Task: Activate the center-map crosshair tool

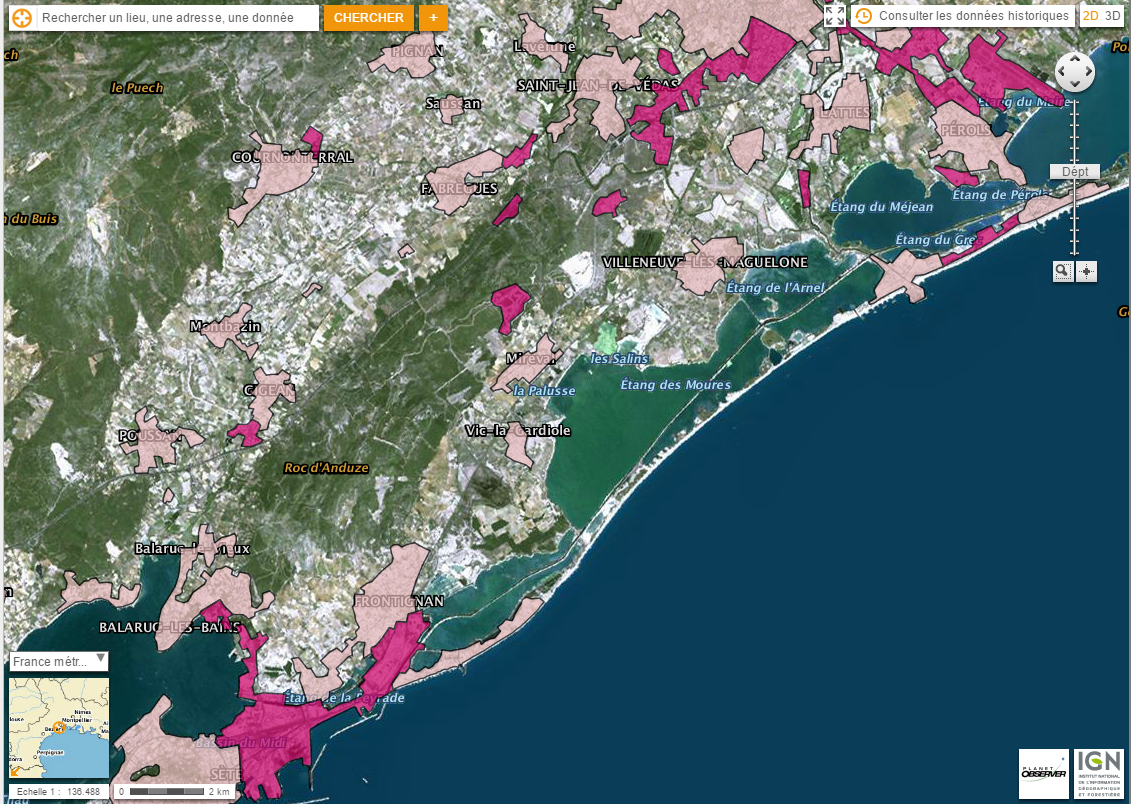Action: pos(1086,271)
